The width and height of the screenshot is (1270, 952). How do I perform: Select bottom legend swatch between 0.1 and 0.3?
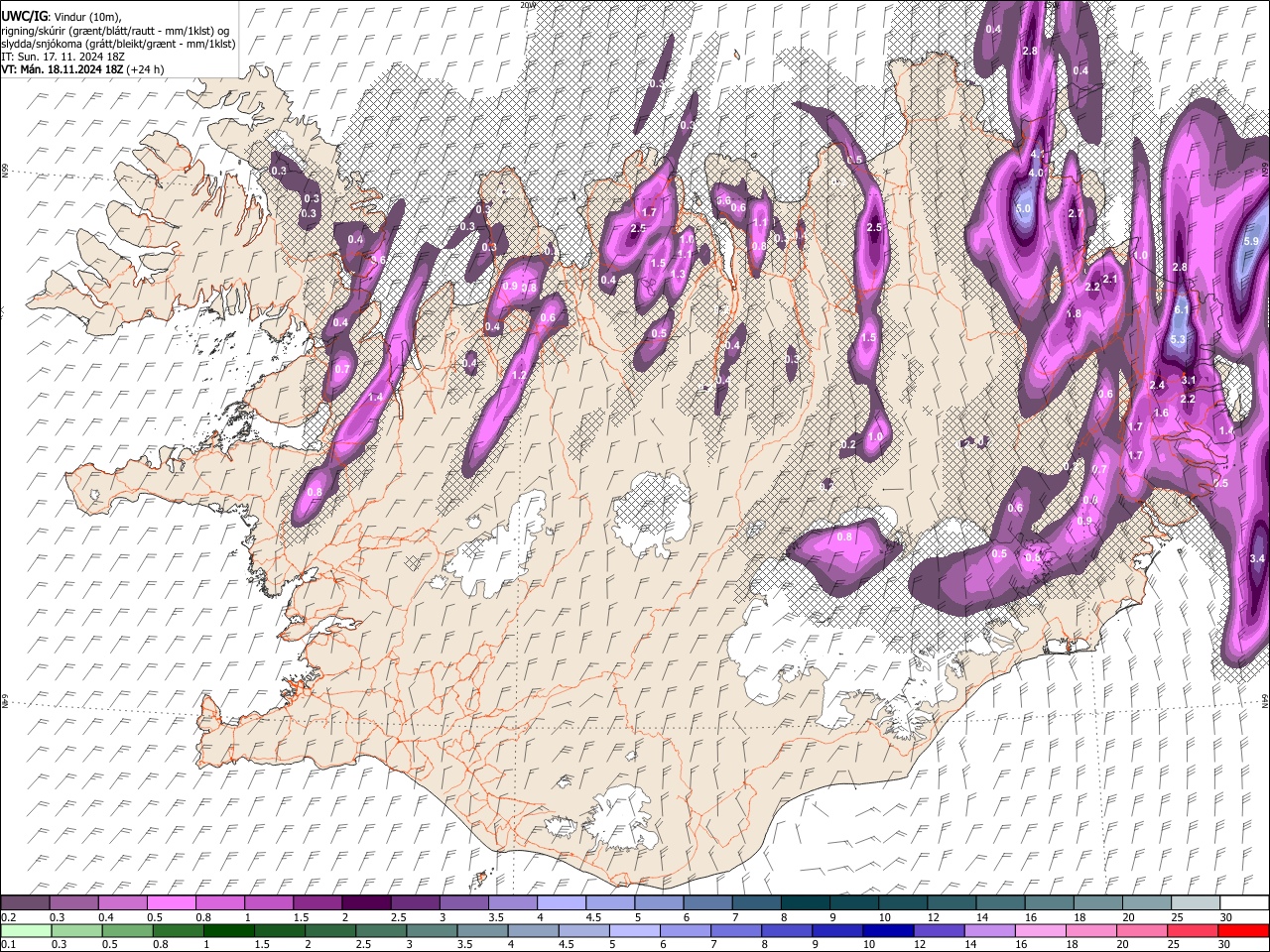click(x=25, y=930)
